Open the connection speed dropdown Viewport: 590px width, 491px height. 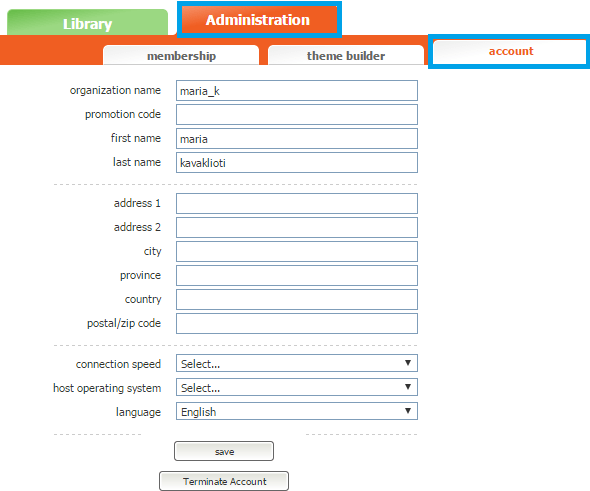(x=297, y=363)
